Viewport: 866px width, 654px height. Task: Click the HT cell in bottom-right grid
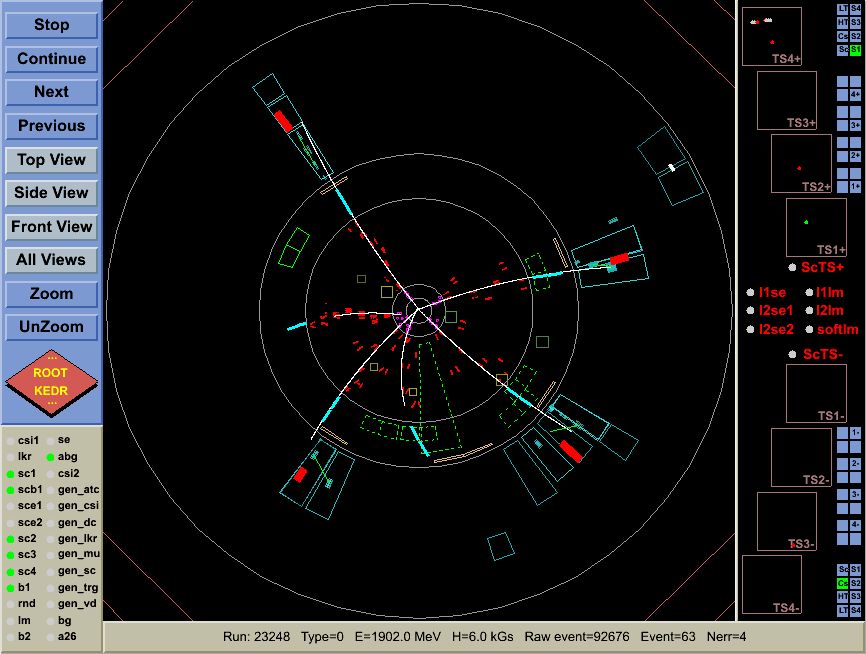point(843,596)
